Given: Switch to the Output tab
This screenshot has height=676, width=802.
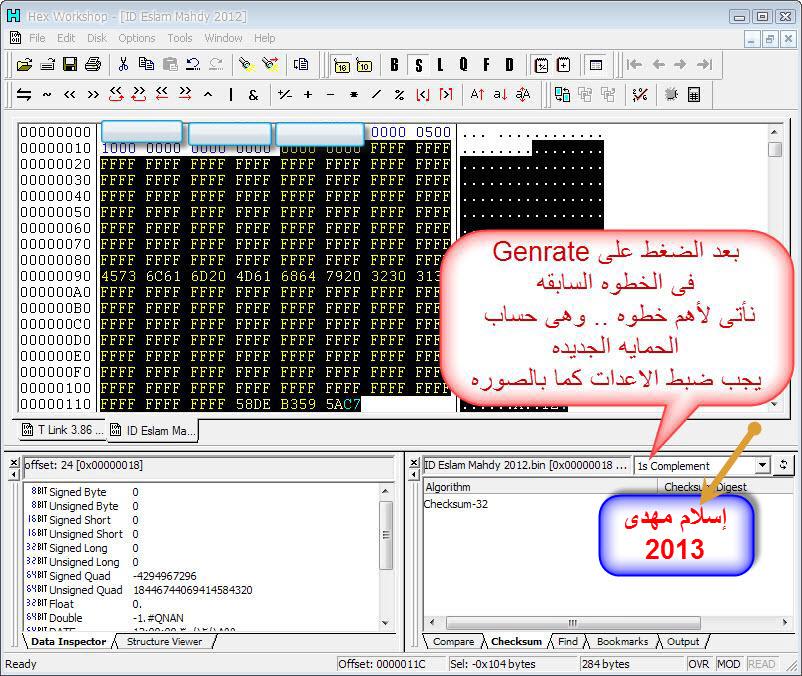Looking at the screenshot, I should (683, 641).
